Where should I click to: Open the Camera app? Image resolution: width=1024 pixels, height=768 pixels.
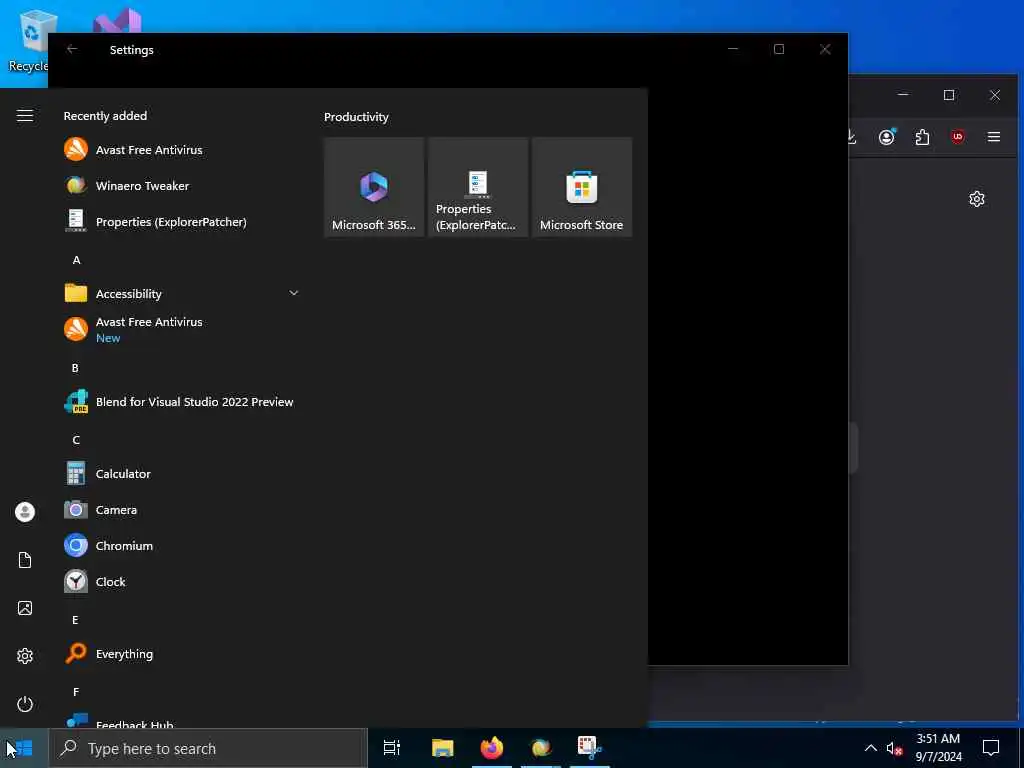click(182, 509)
